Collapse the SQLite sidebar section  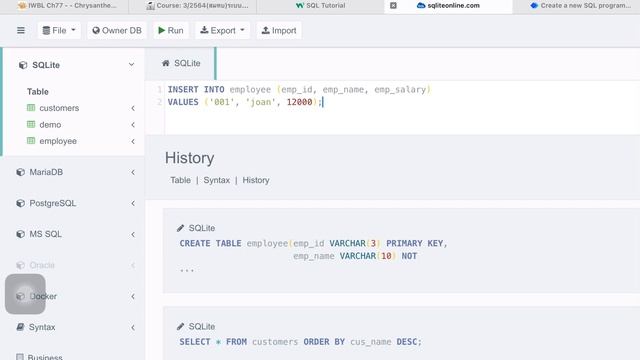(x=131, y=65)
